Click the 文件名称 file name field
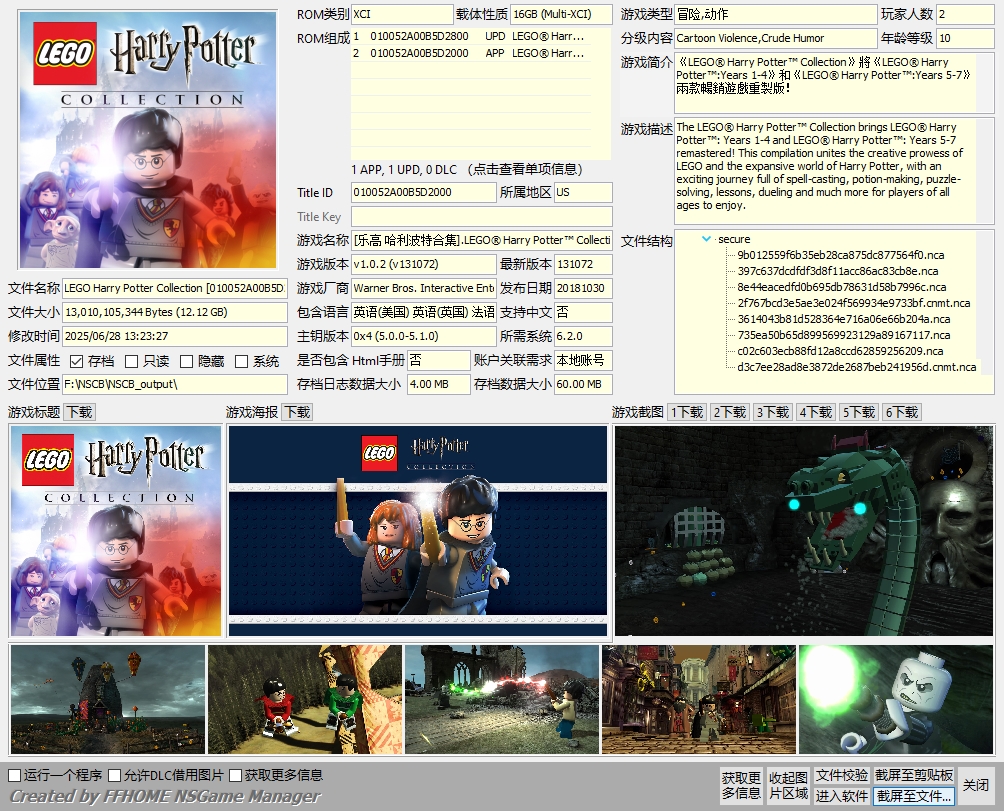 (x=175, y=288)
